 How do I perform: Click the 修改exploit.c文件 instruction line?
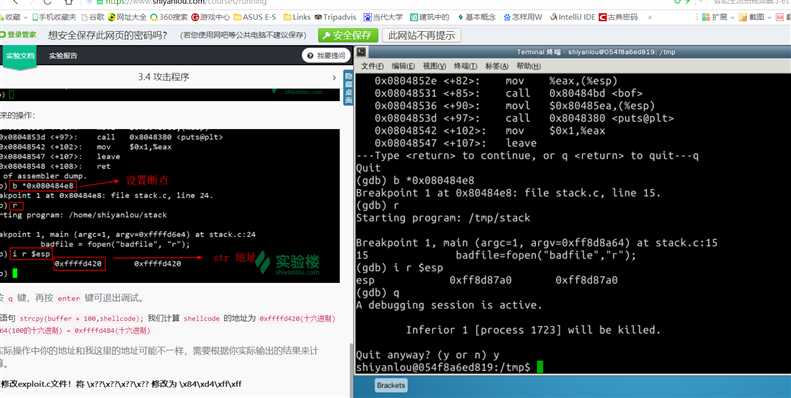[121, 384]
